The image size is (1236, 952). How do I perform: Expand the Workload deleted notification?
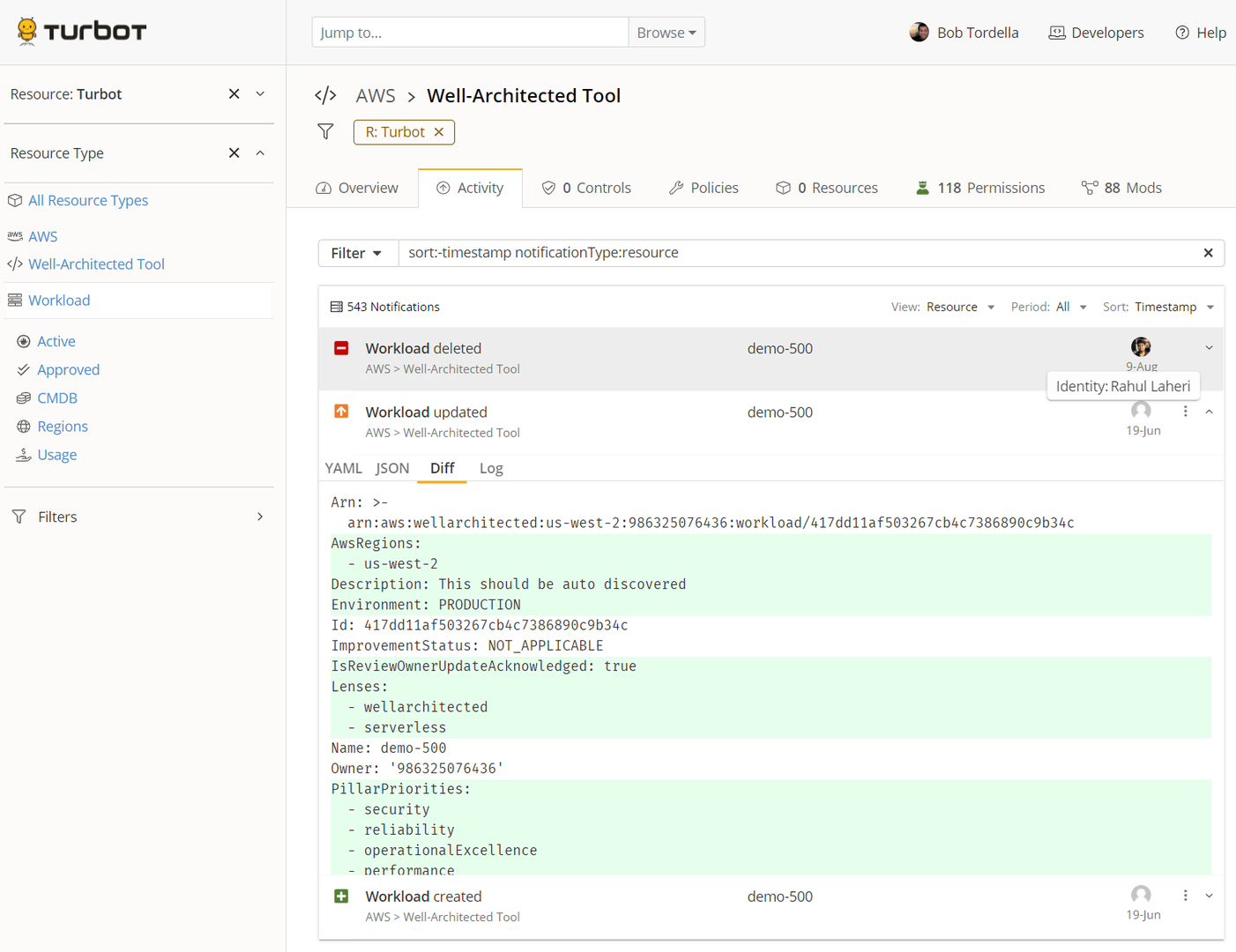(x=1209, y=347)
